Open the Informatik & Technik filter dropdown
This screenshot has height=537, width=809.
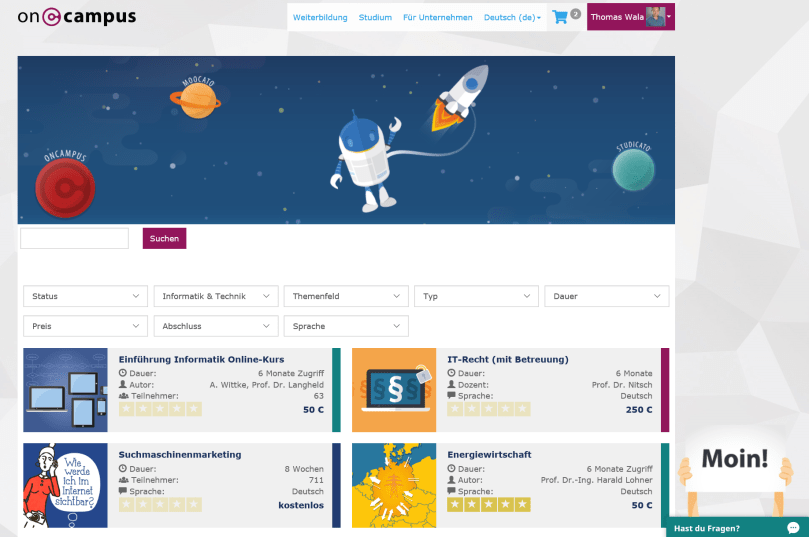click(x=216, y=296)
